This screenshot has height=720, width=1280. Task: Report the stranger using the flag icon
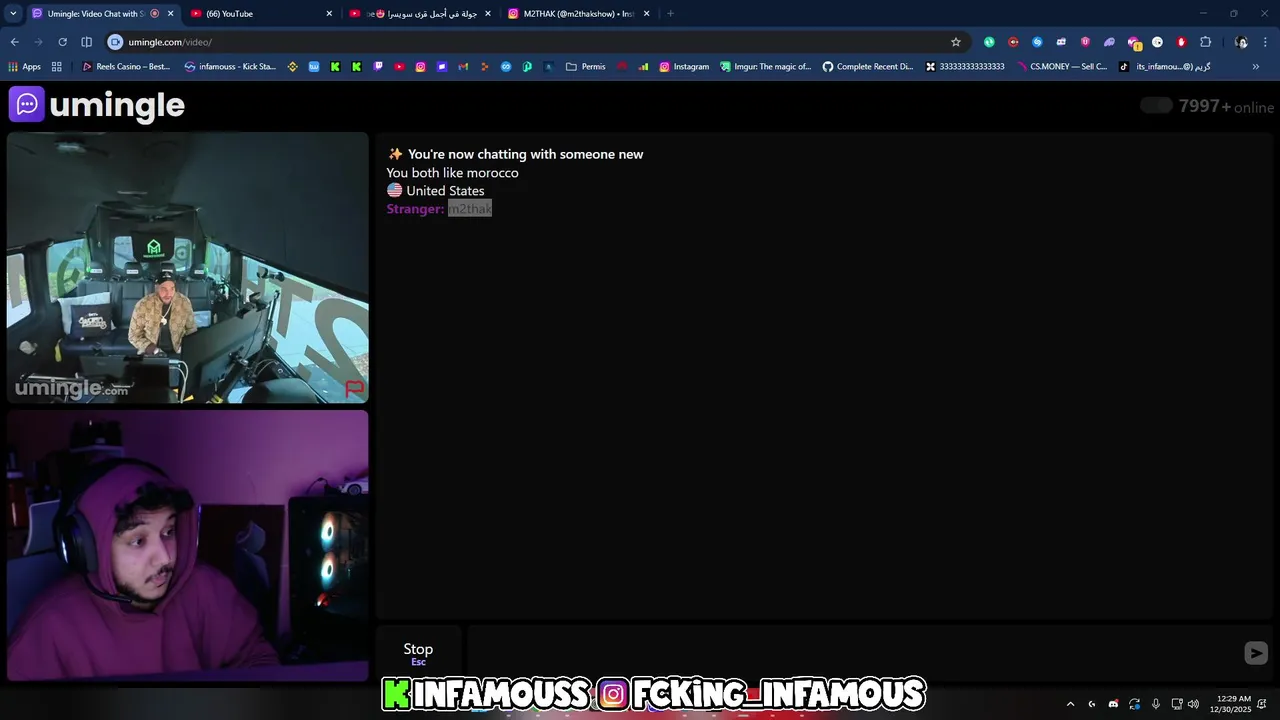354,388
